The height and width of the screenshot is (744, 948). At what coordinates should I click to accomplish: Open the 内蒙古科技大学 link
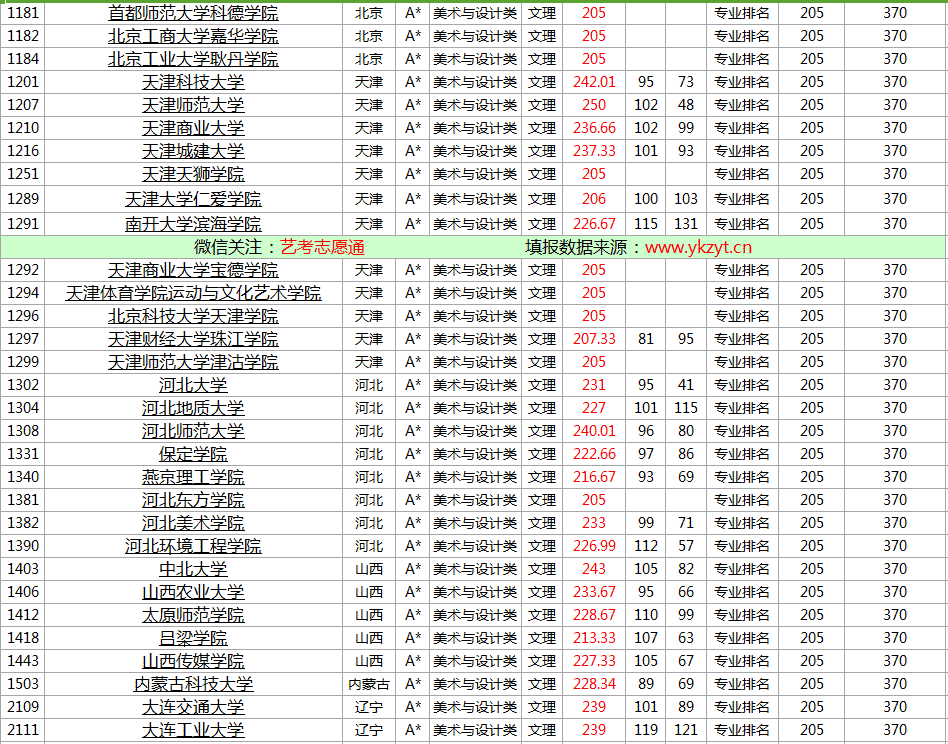point(193,684)
